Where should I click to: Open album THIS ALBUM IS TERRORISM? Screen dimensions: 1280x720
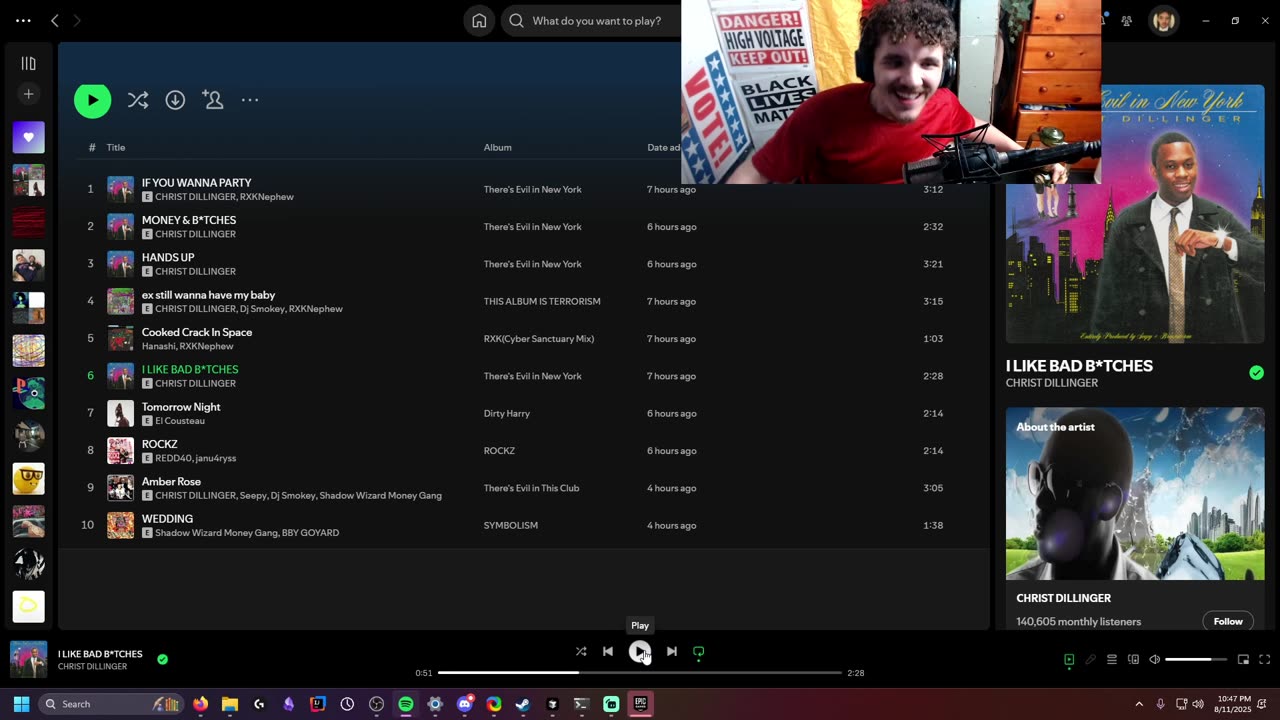(542, 301)
